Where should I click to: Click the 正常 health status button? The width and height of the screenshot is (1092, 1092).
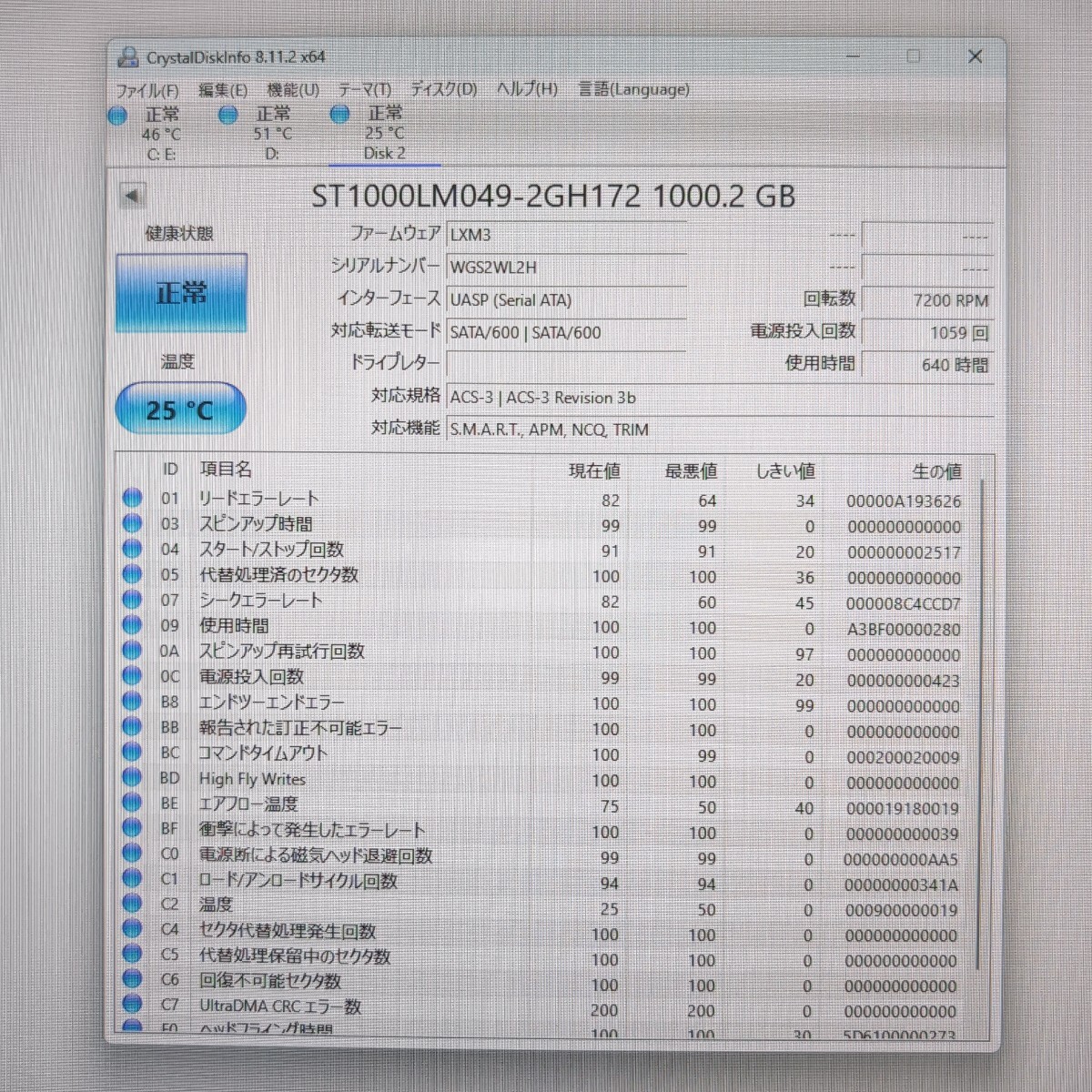coord(181,292)
